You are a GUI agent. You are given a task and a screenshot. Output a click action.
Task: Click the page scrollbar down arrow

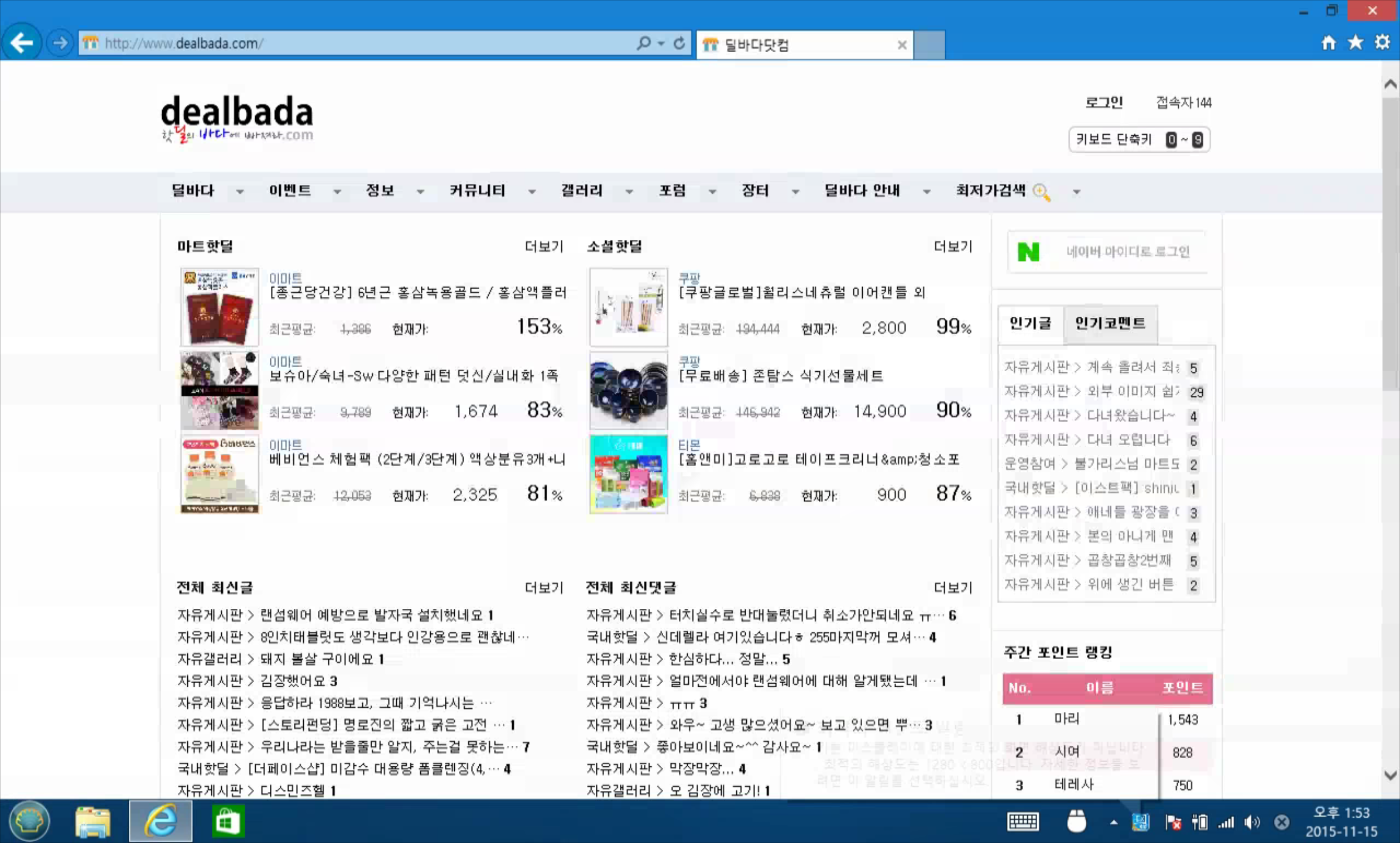tap(1391, 775)
